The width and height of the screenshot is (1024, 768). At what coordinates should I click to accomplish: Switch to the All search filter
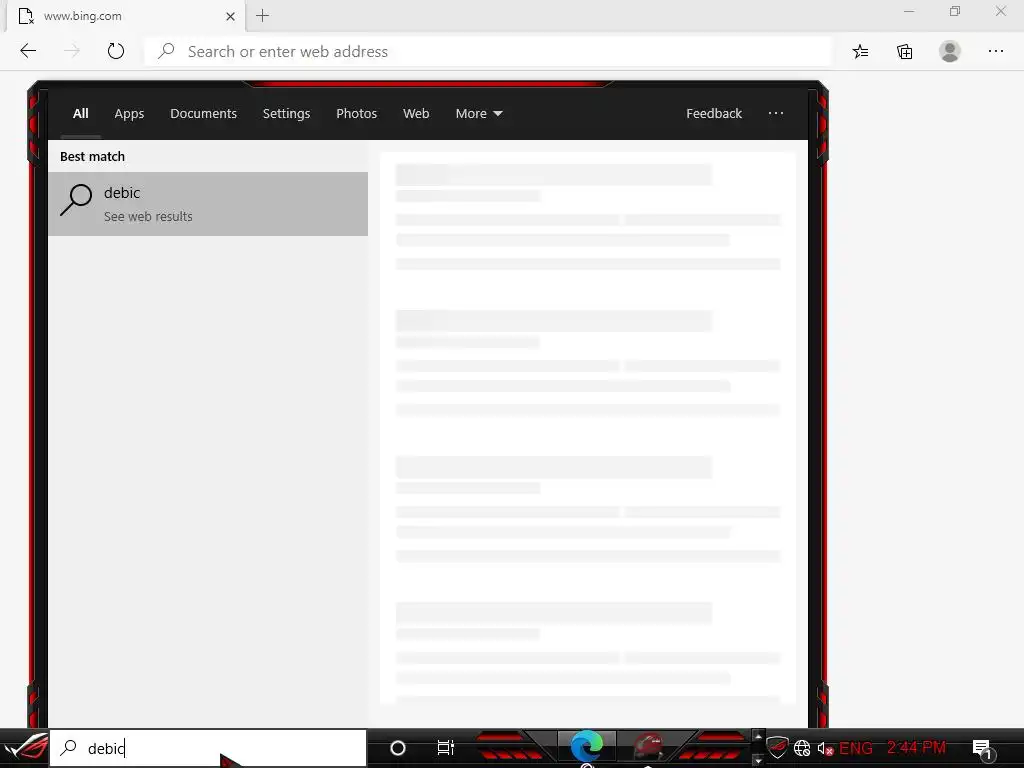coord(80,114)
